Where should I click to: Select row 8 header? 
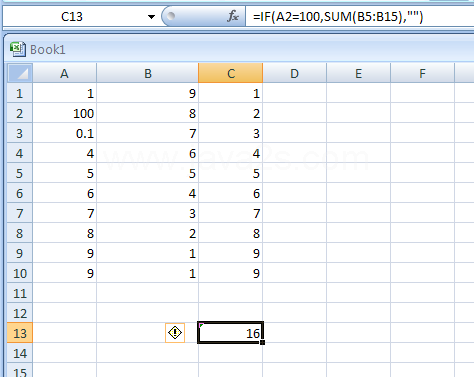(20, 233)
